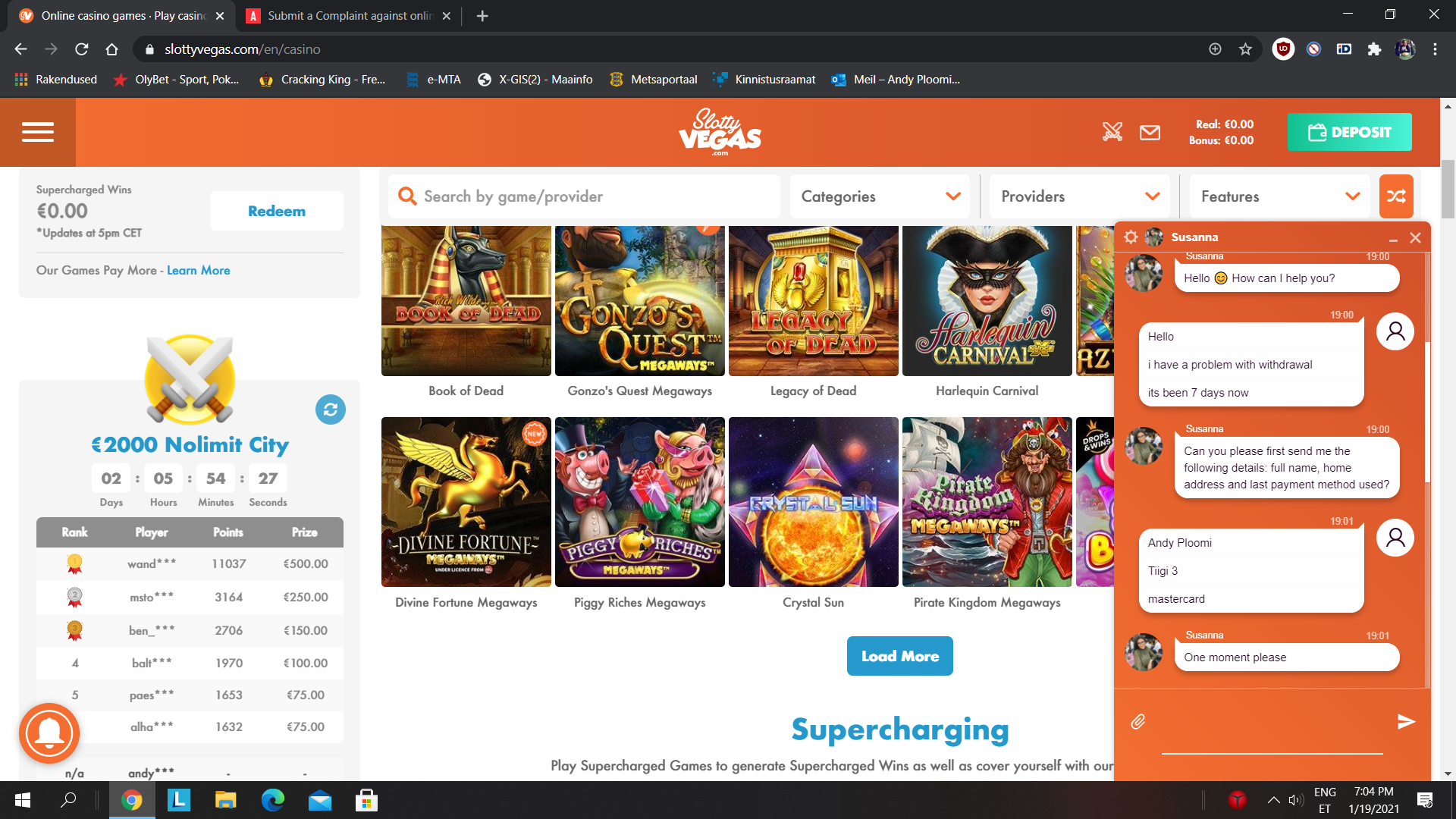This screenshot has width=1456, height=819.
Task: Open Gonzo's Quest Megaways game
Action: tap(640, 301)
